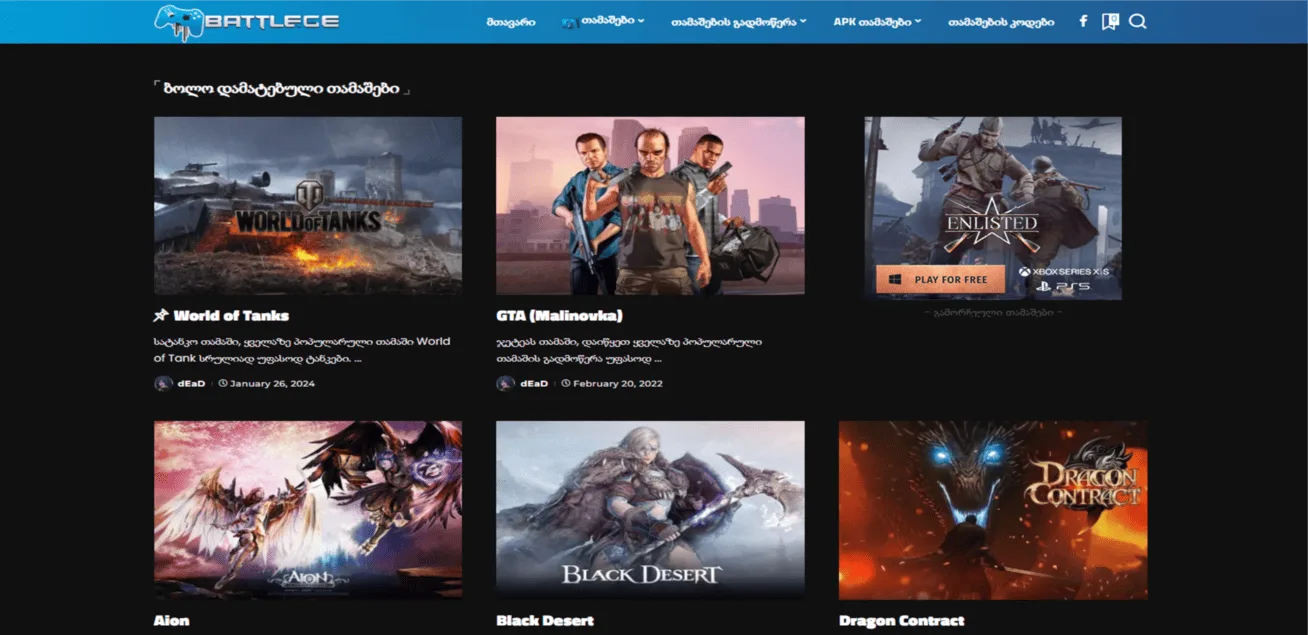The width and height of the screenshot is (1308, 635).
Task: Open the Aion thumbnail image
Action: coord(308,510)
